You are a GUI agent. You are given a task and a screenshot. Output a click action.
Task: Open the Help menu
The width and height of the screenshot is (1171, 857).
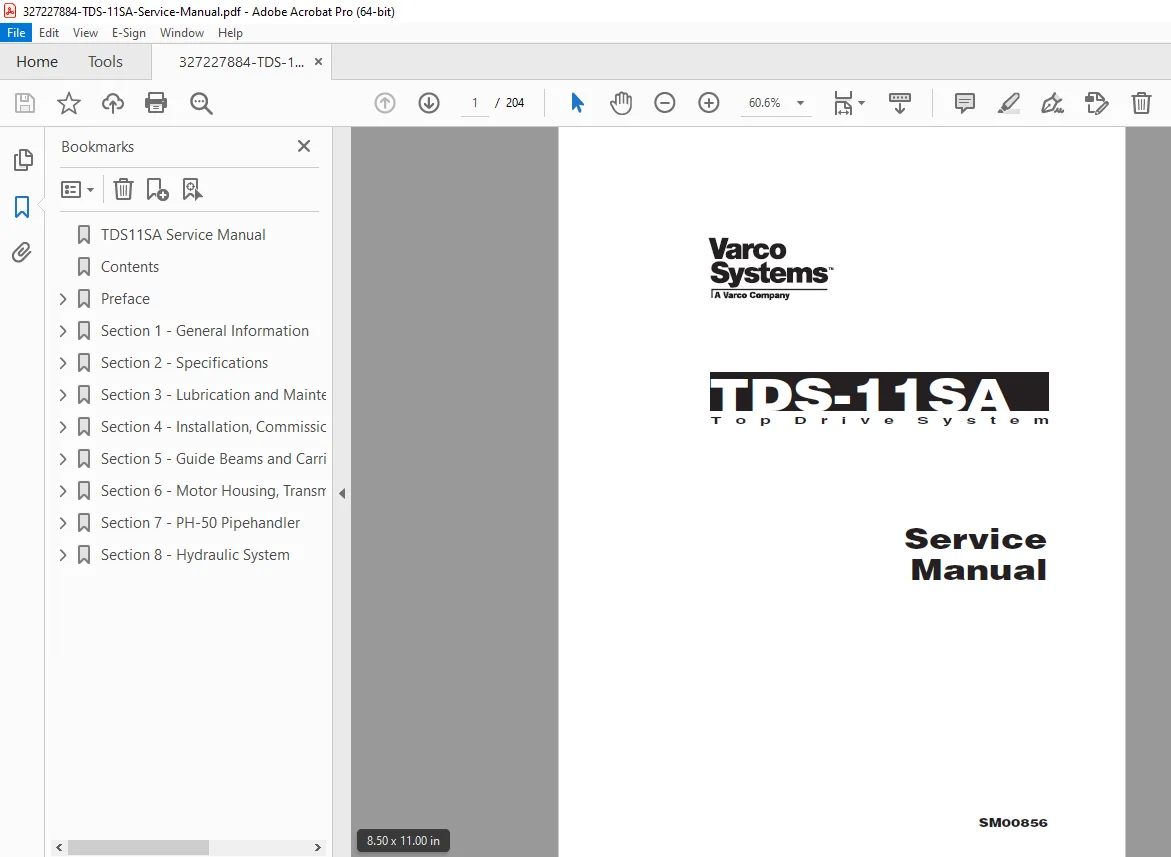click(x=230, y=33)
